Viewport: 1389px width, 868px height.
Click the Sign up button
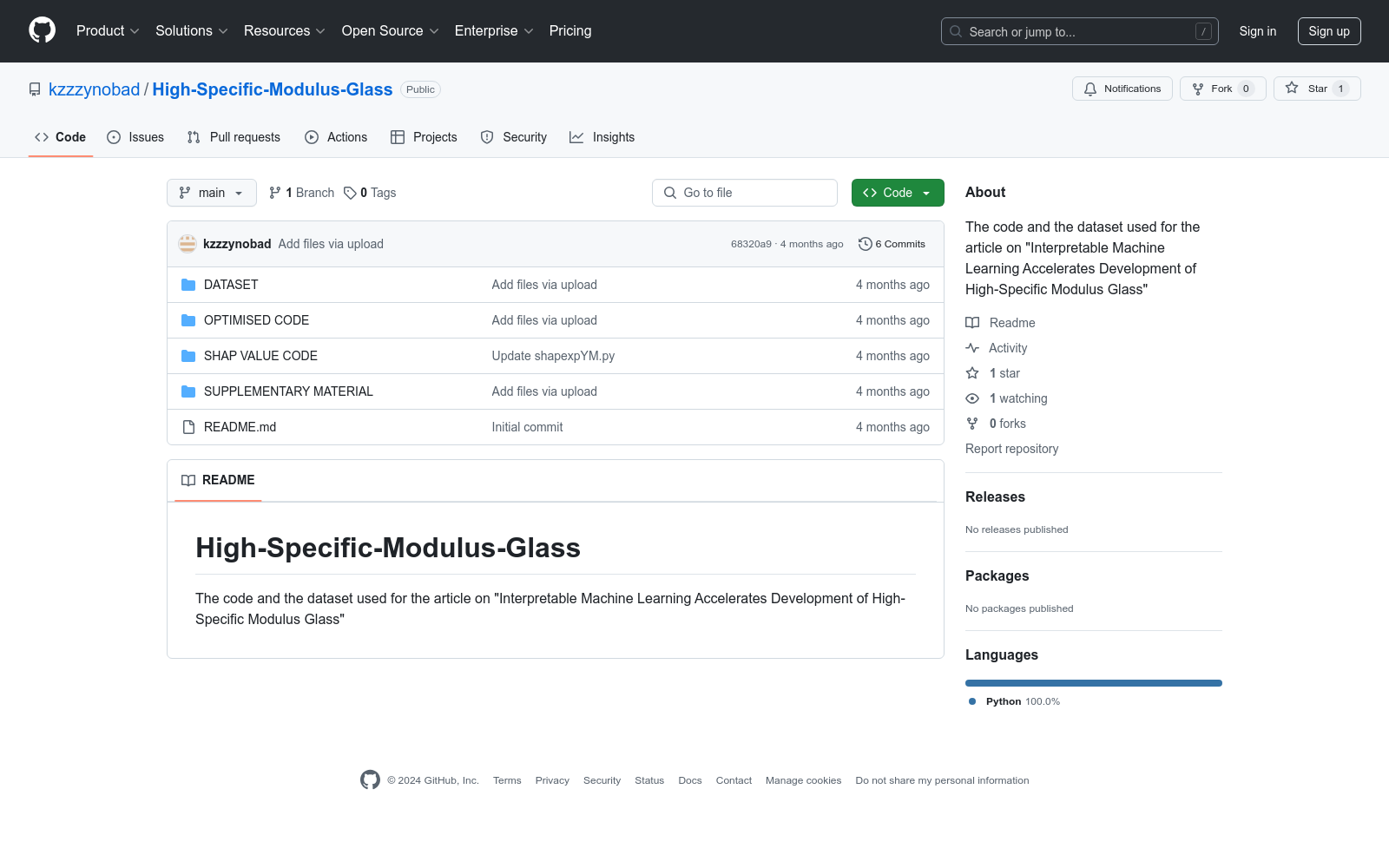[1329, 31]
